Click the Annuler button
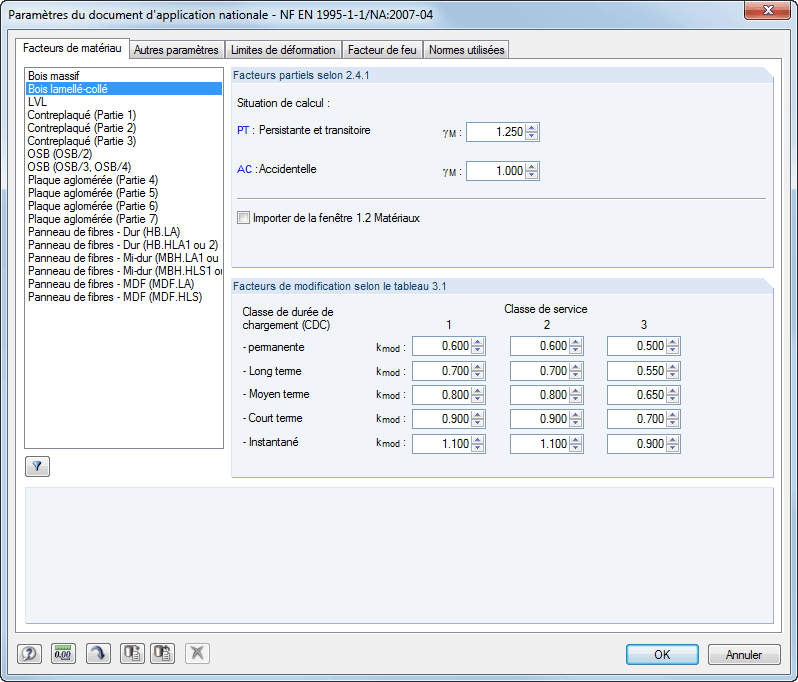Viewport: 798px width, 682px height. point(744,655)
